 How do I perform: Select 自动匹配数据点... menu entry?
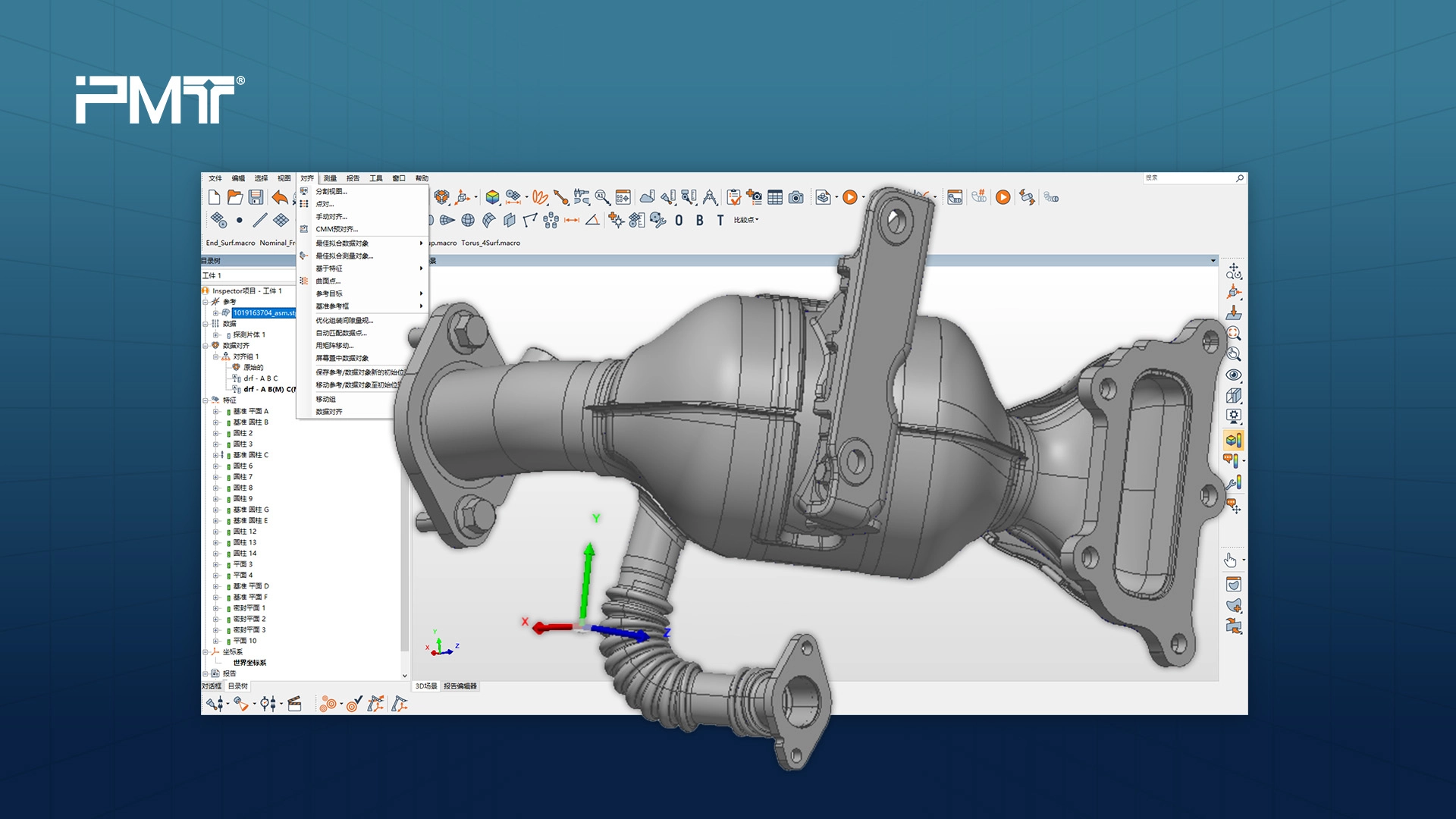click(x=362, y=333)
